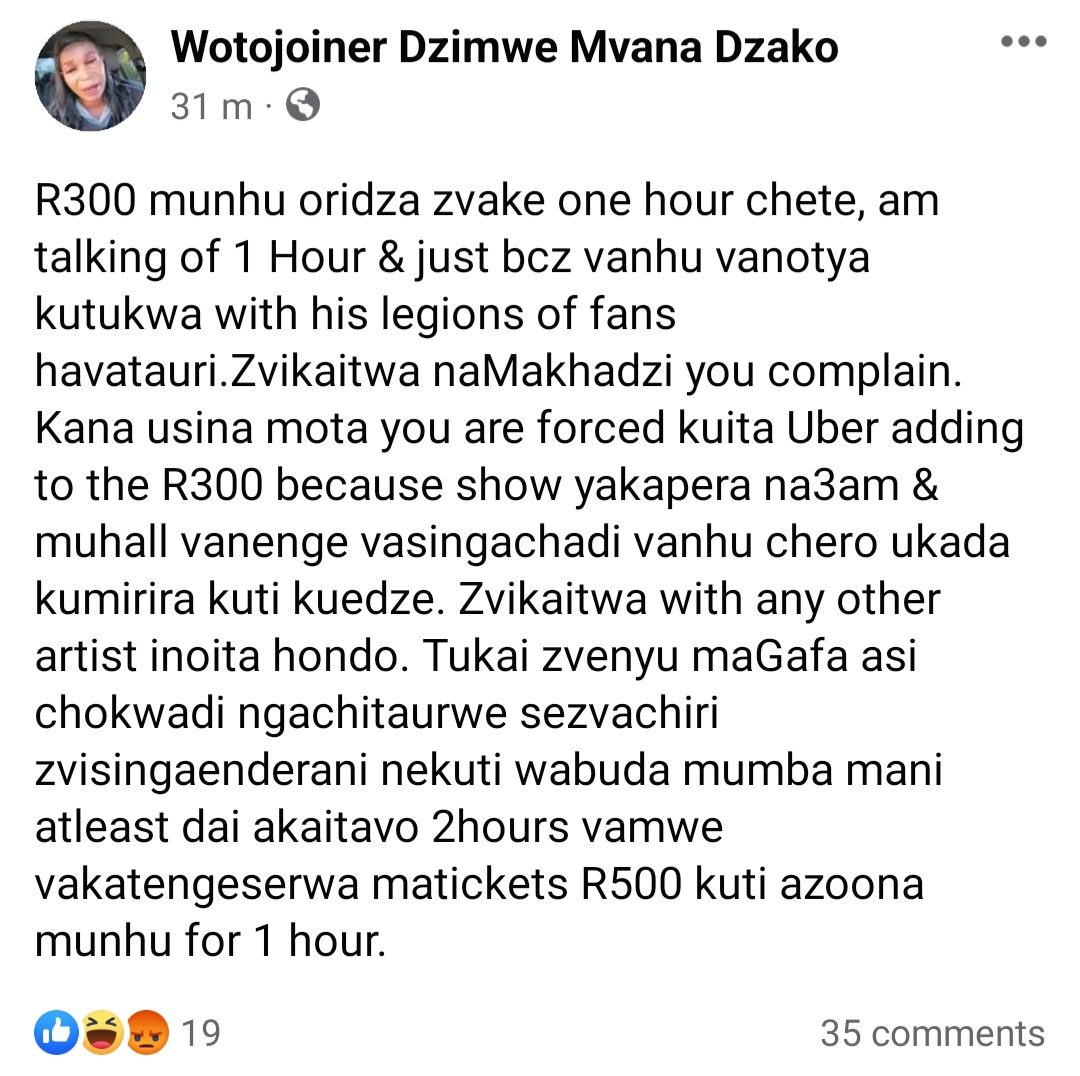Open the 35 comments link

[933, 1033]
